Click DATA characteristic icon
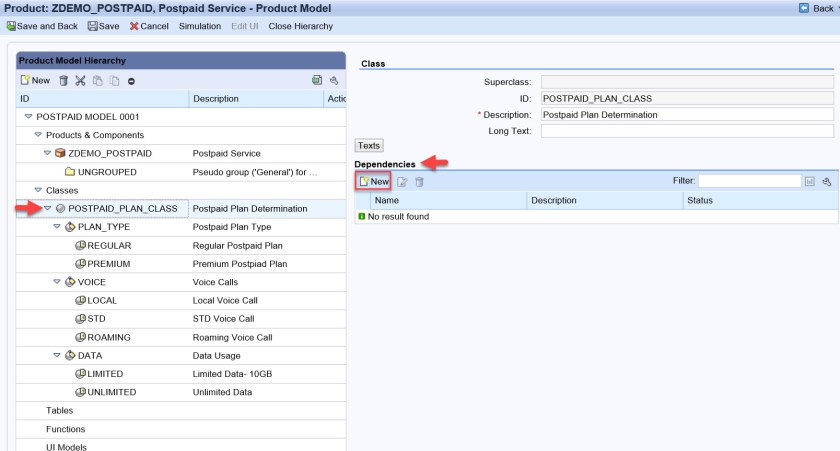 click(70, 355)
